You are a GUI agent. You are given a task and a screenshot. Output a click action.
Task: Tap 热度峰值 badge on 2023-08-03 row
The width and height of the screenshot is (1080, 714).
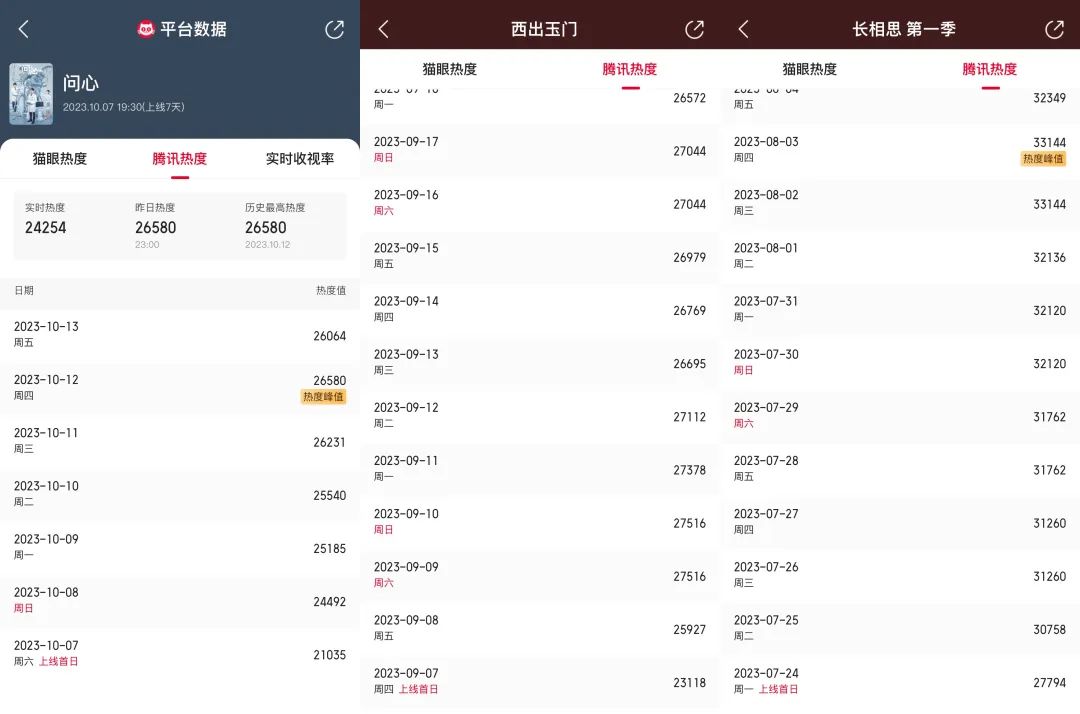[x=1043, y=159]
